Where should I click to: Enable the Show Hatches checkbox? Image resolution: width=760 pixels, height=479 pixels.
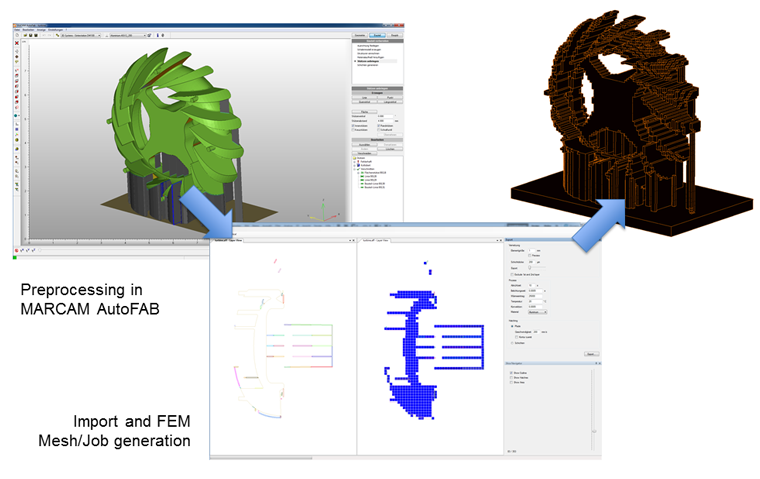[x=511, y=378]
